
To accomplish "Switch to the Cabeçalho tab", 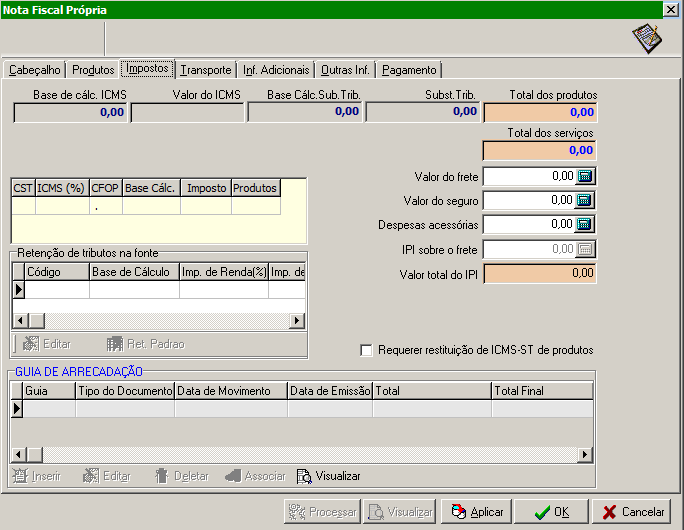I will click(35, 70).
